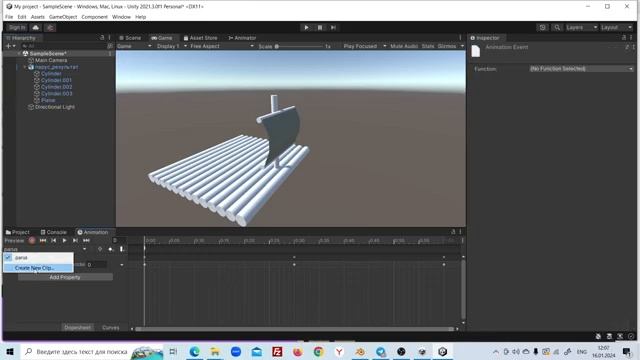The width and height of the screenshot is (640, 360).
Task: Switch to the Console tab
Action: (53, 232)
